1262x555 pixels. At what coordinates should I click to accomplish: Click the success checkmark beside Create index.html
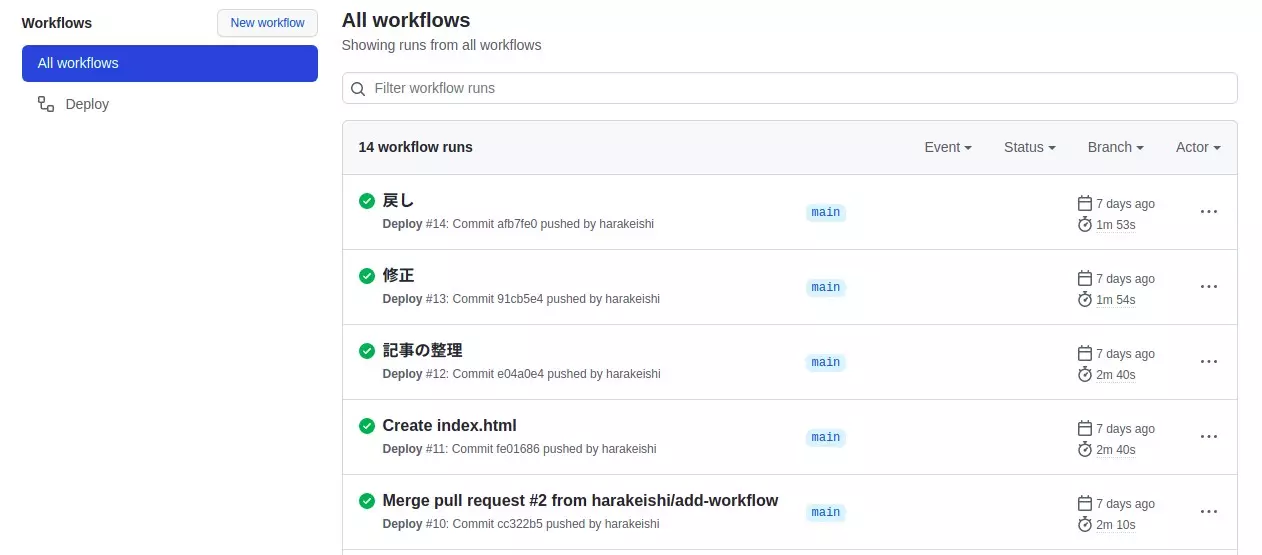pos(367,426)
